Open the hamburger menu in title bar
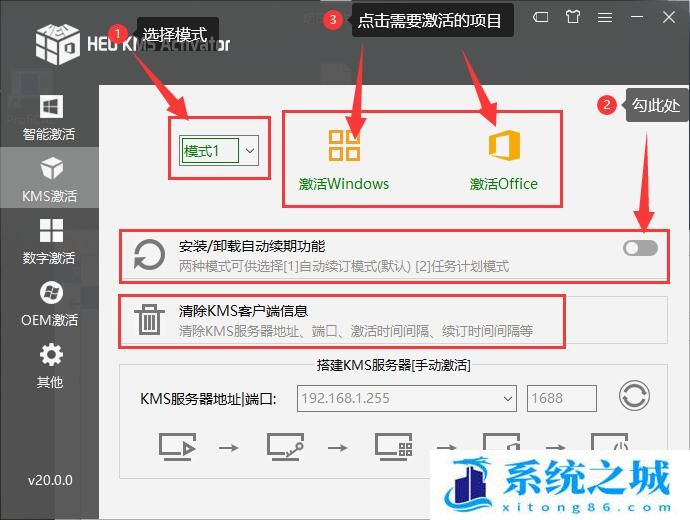This screenshot has height=520, width=690. (605, 17)
